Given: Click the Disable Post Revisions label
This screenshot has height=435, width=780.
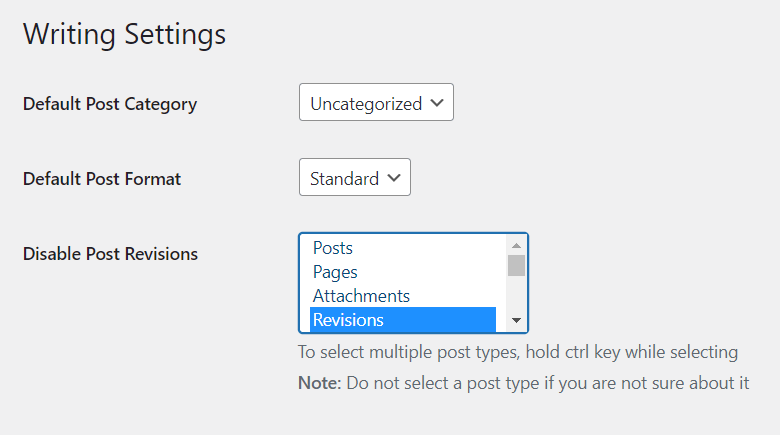Looking at the screenshot, I should coord(110,254).
